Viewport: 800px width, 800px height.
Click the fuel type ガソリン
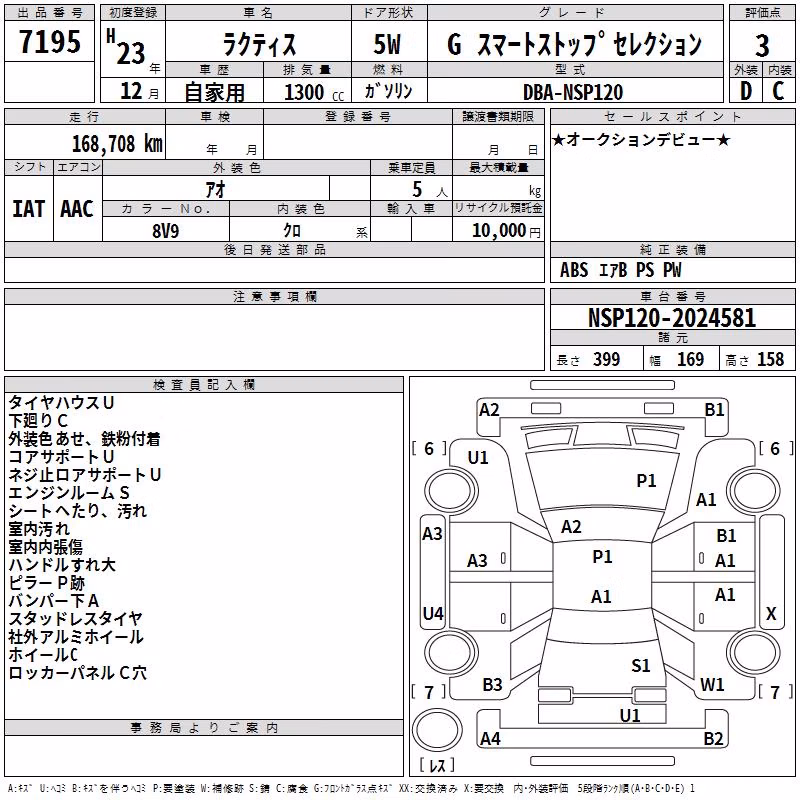[x=388, y=91]
